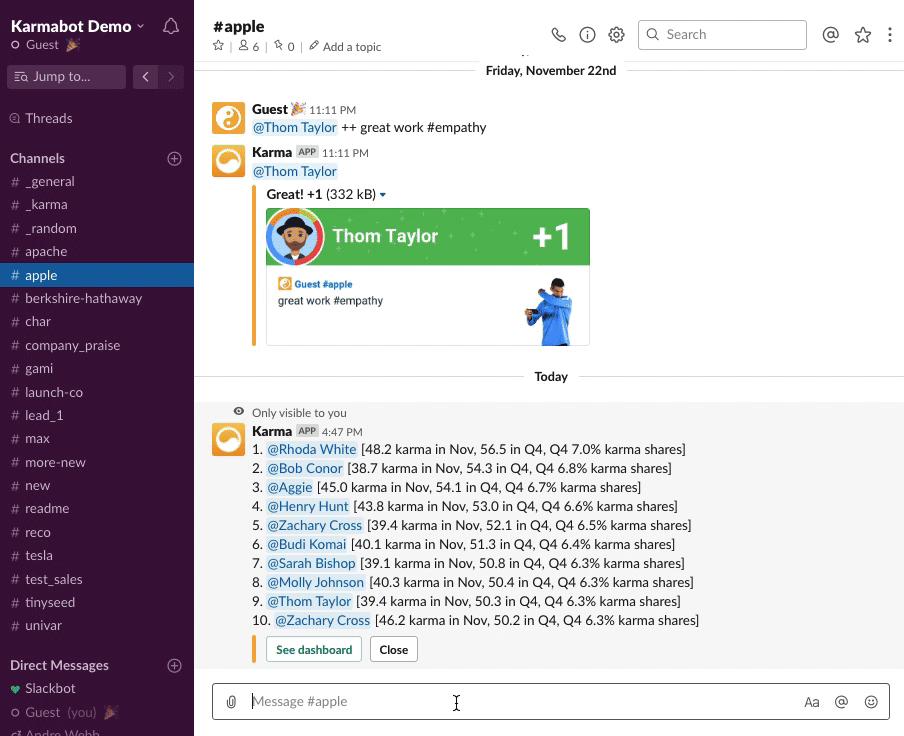Open emoji picker smiley icon
The width and height of the screenshot is (904, 736).
tap(871, 702)
